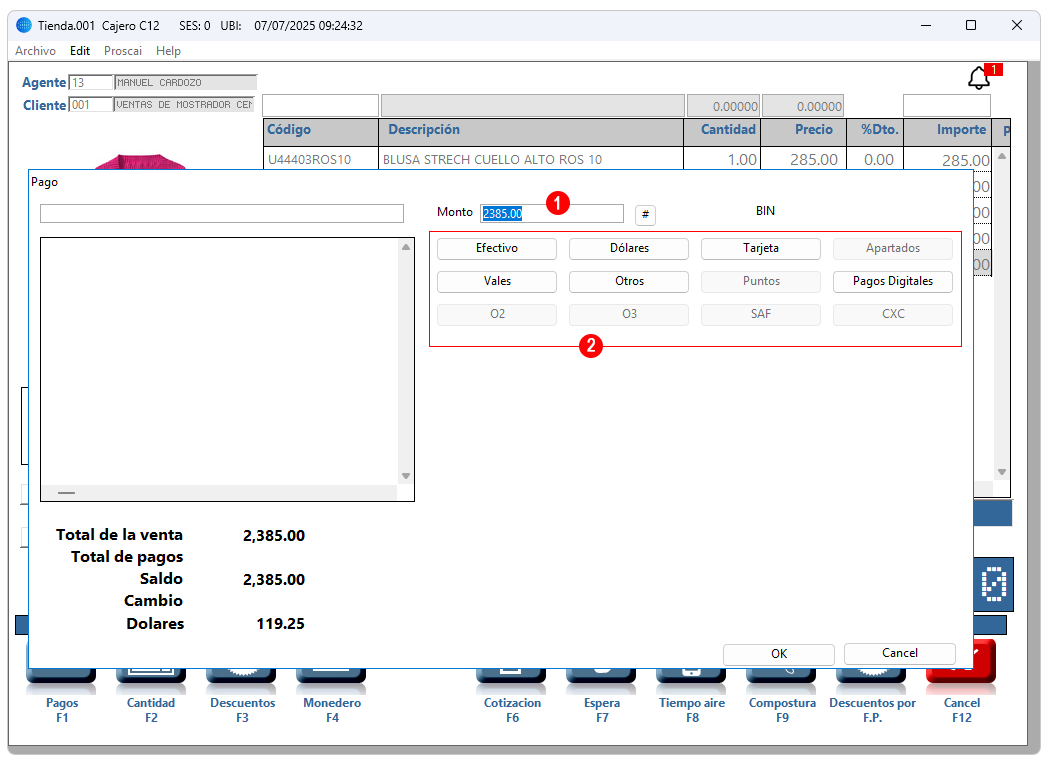Screen dimensions: 1048x761
Task: Open the Proscai menu
Action: pyautogui.click(x=123, y=51)
